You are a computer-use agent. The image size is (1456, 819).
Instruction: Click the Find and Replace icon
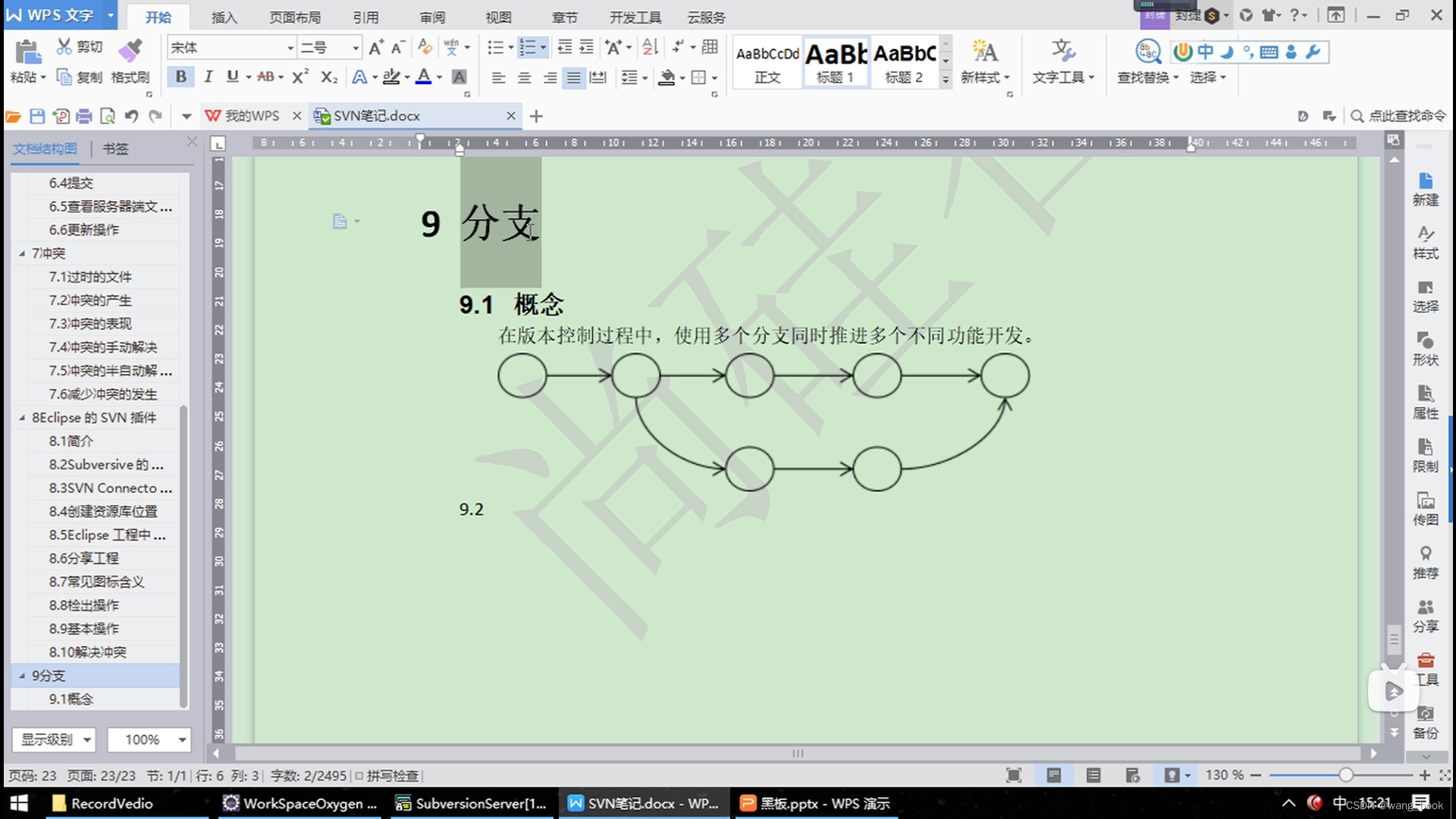[x=1147, y=52]
